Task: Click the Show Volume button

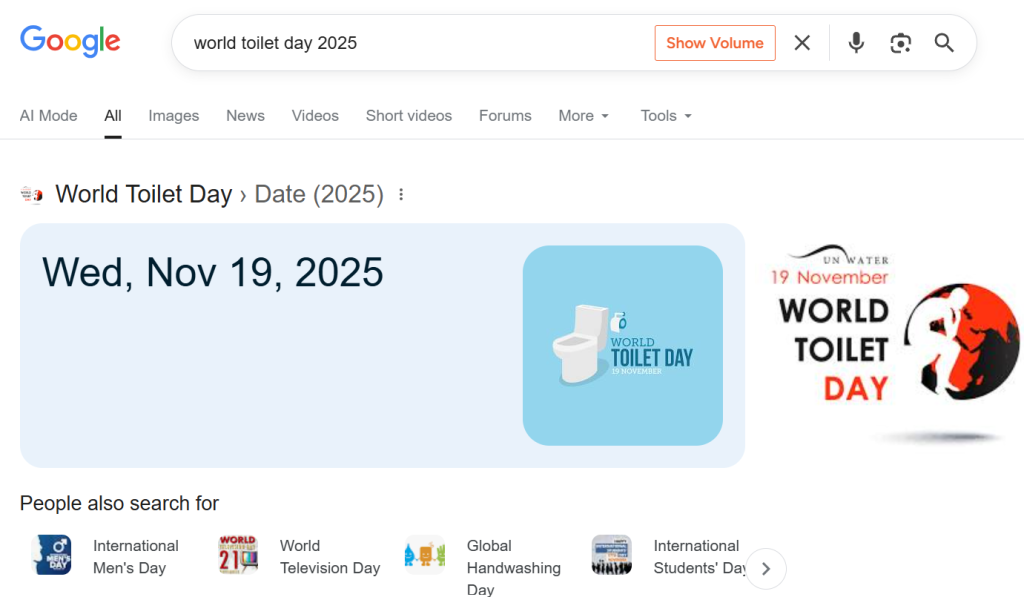Action: coord(715,43)
